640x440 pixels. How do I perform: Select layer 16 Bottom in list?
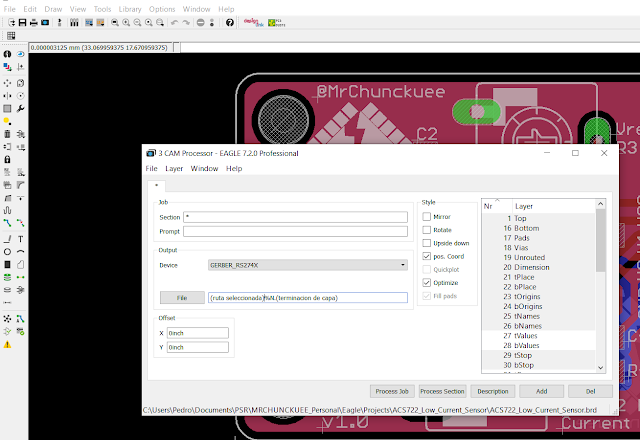coord(539,228)
